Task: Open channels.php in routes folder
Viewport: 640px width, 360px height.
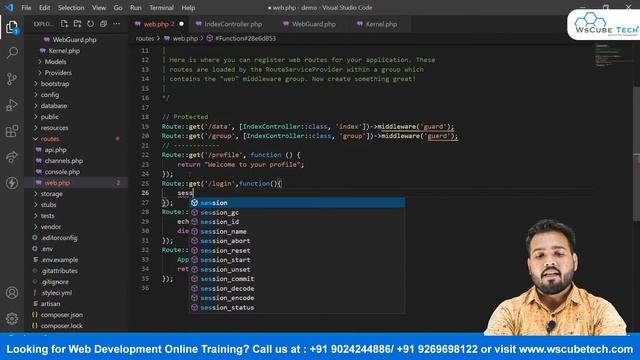Action: (64, 161)
